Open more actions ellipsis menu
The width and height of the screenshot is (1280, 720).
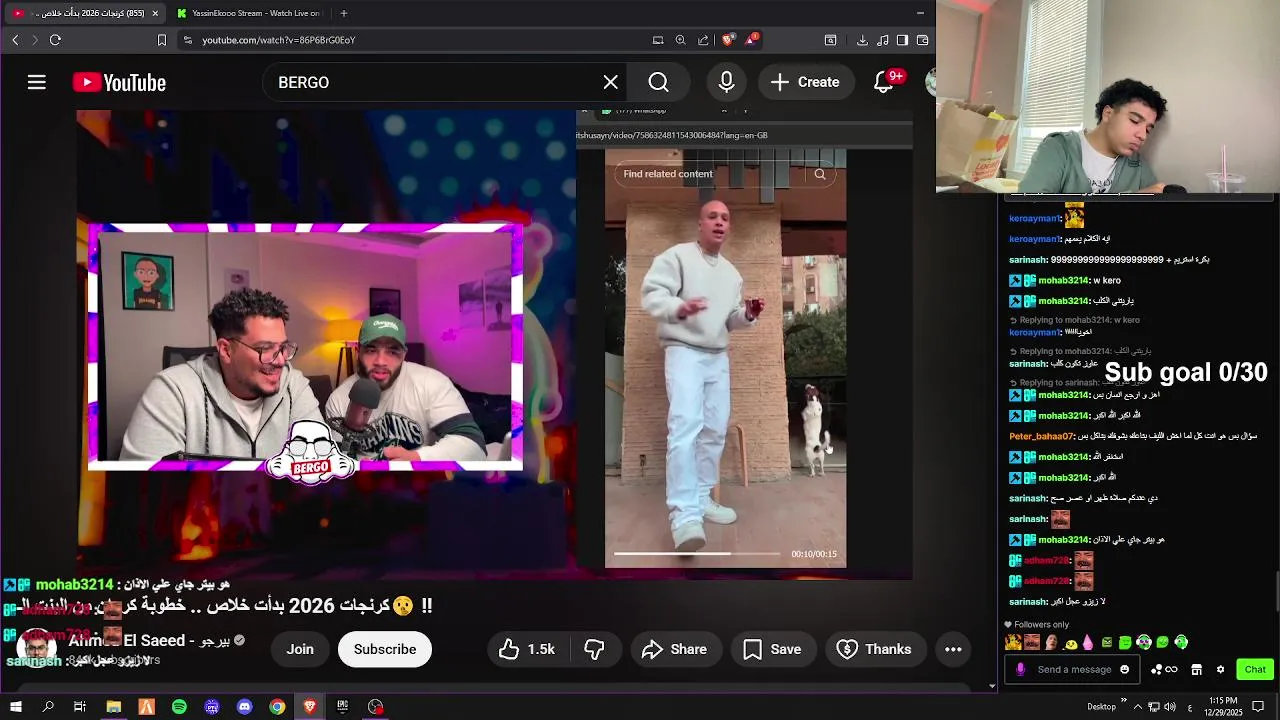point(953,649)
